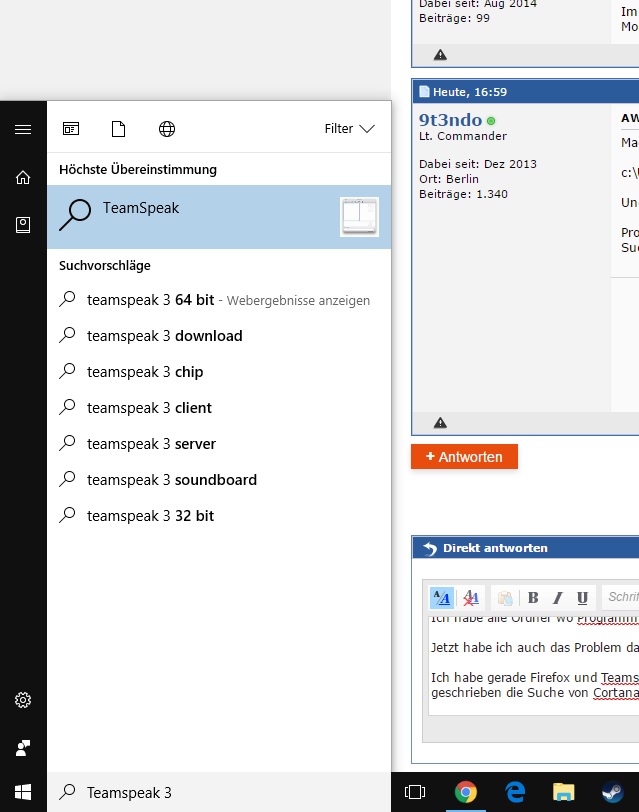Viewport: 639px width, 812px height.
Task: Filter search results by apps
Action: tap(71, 128)
